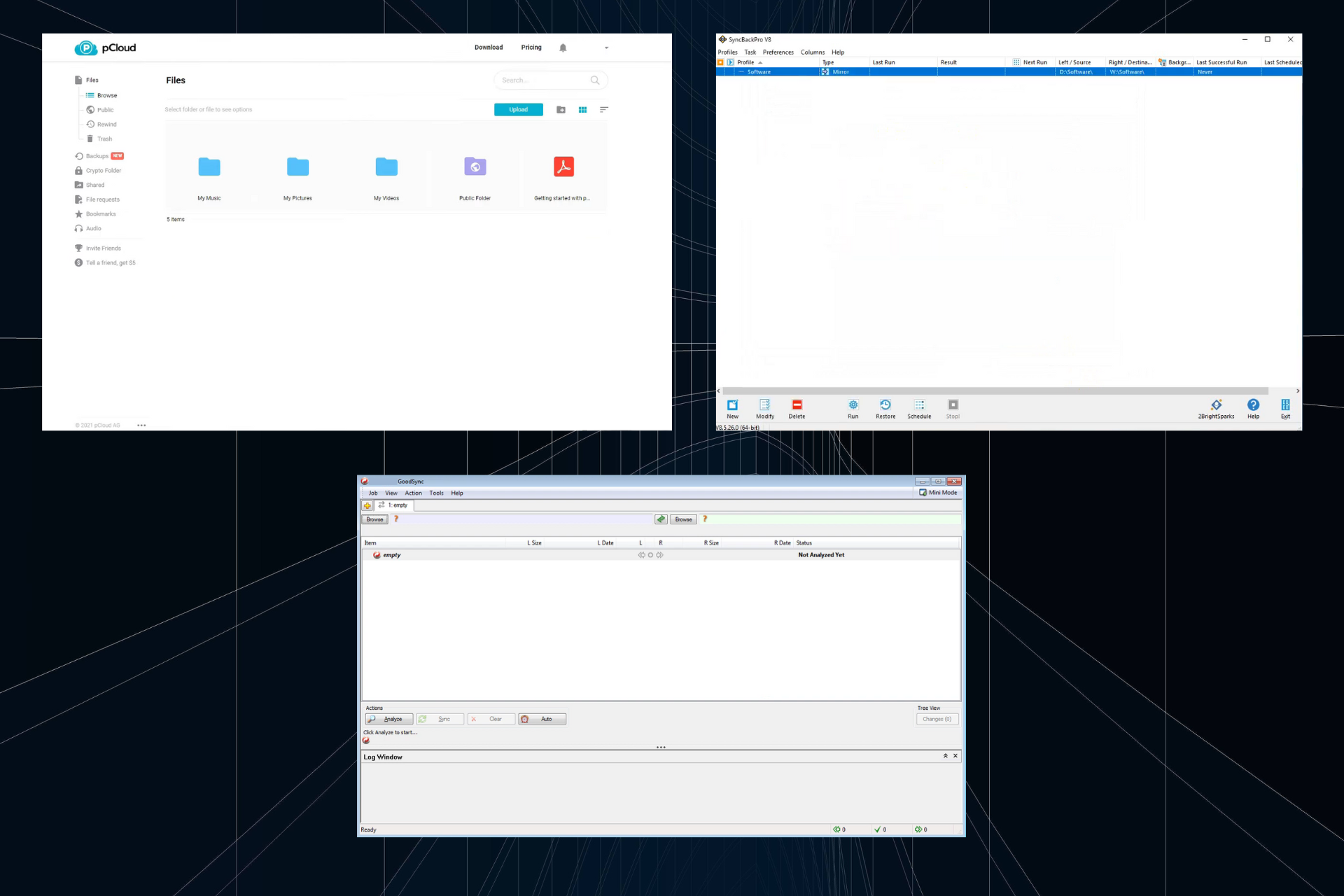Create a new folder in pCloud
This screenshot has height=896, width=1344.
(x=561, y=110)
